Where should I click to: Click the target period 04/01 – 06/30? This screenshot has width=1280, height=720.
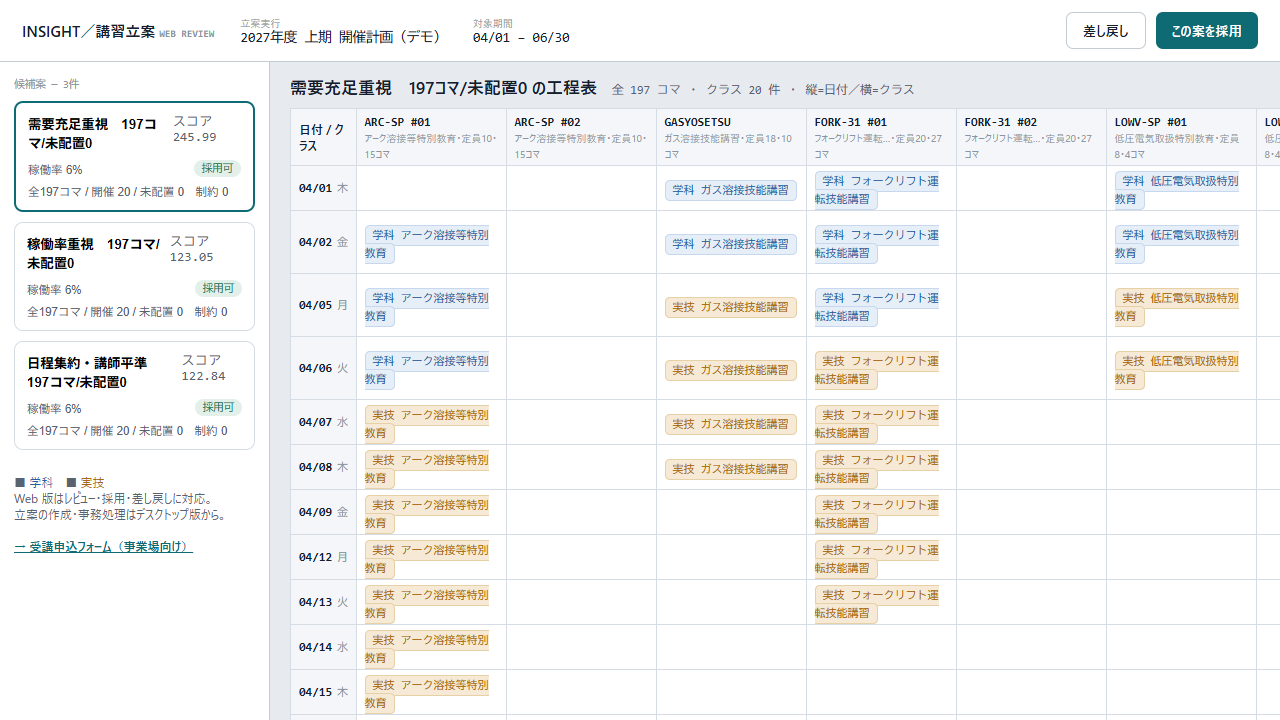coord(521,38)
